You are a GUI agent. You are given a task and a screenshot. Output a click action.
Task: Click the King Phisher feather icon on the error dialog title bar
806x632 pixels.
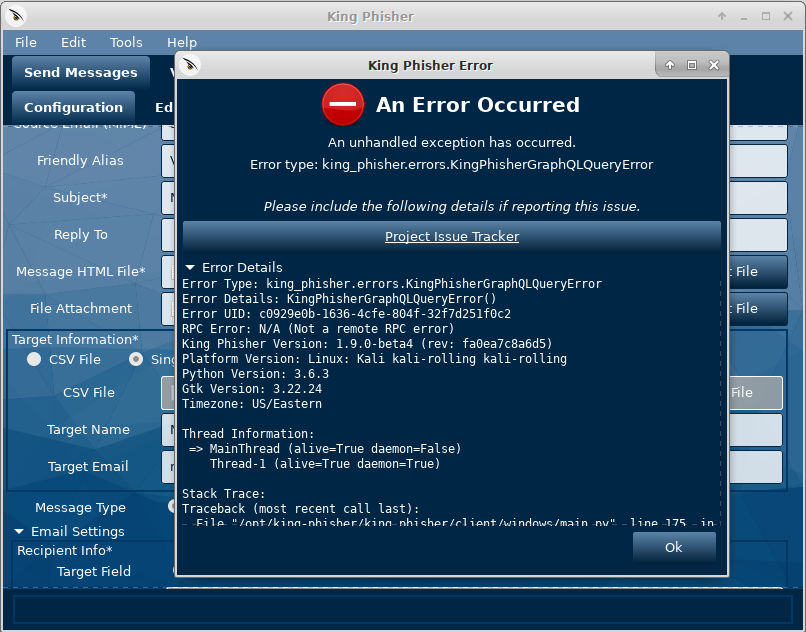coord(191,64)
